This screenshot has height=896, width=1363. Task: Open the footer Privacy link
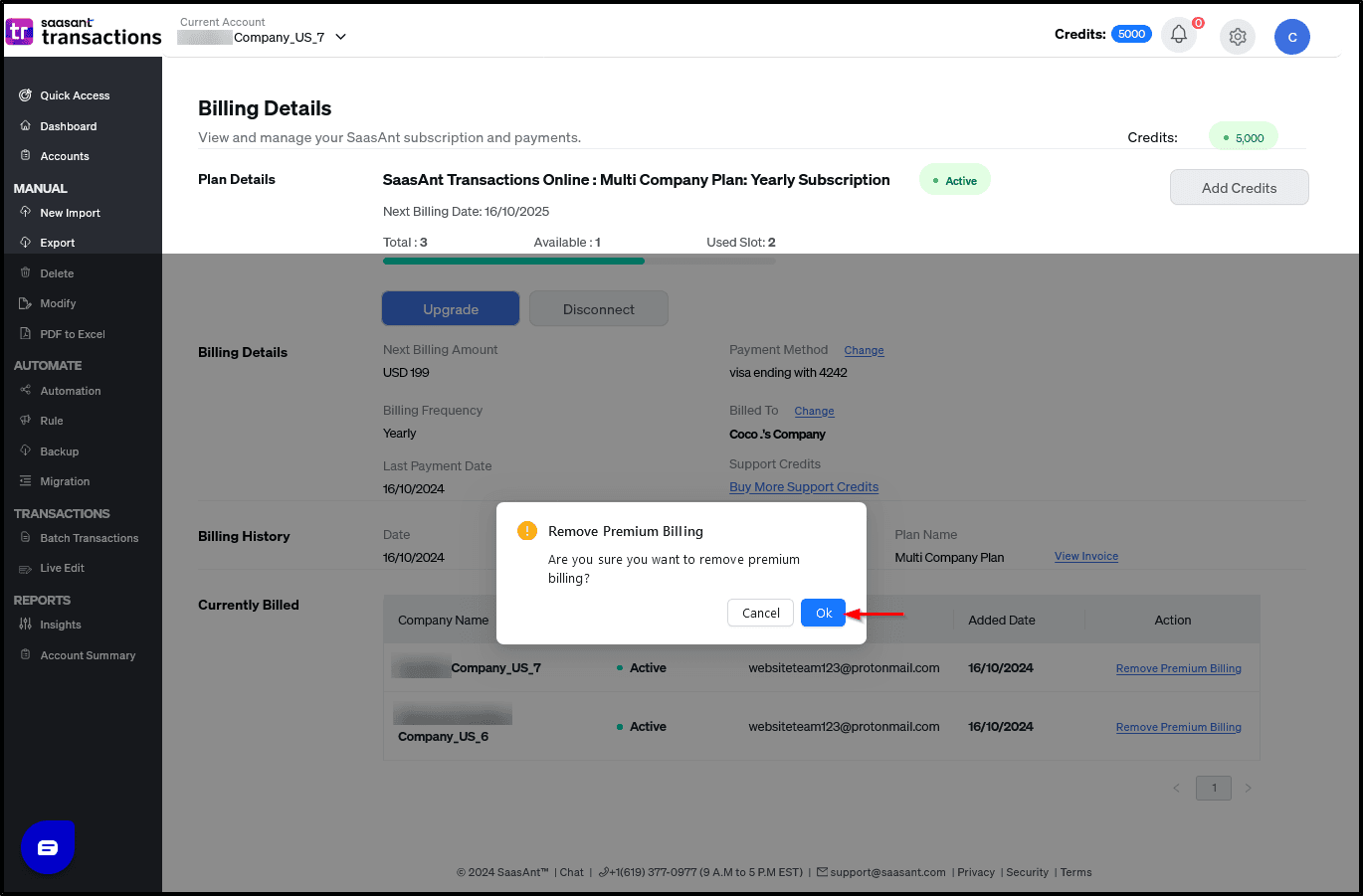coord(976,872)
